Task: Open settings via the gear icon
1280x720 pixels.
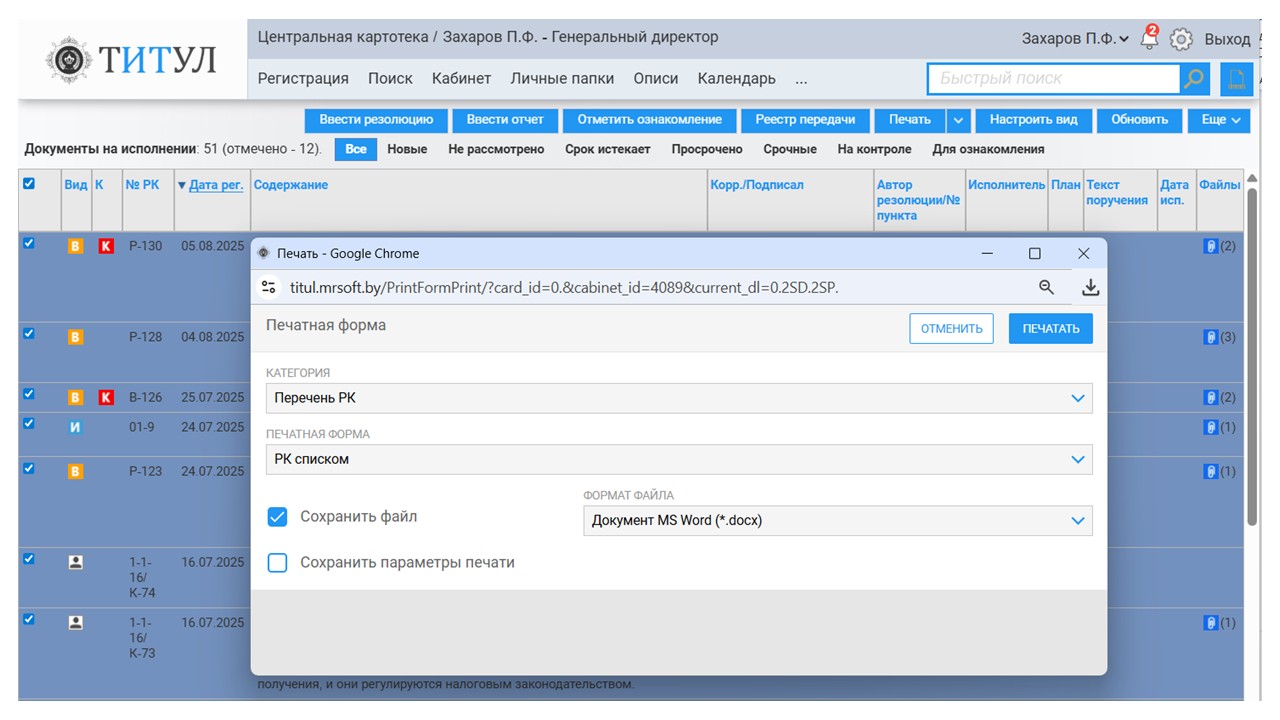Action: (1181, 39)
